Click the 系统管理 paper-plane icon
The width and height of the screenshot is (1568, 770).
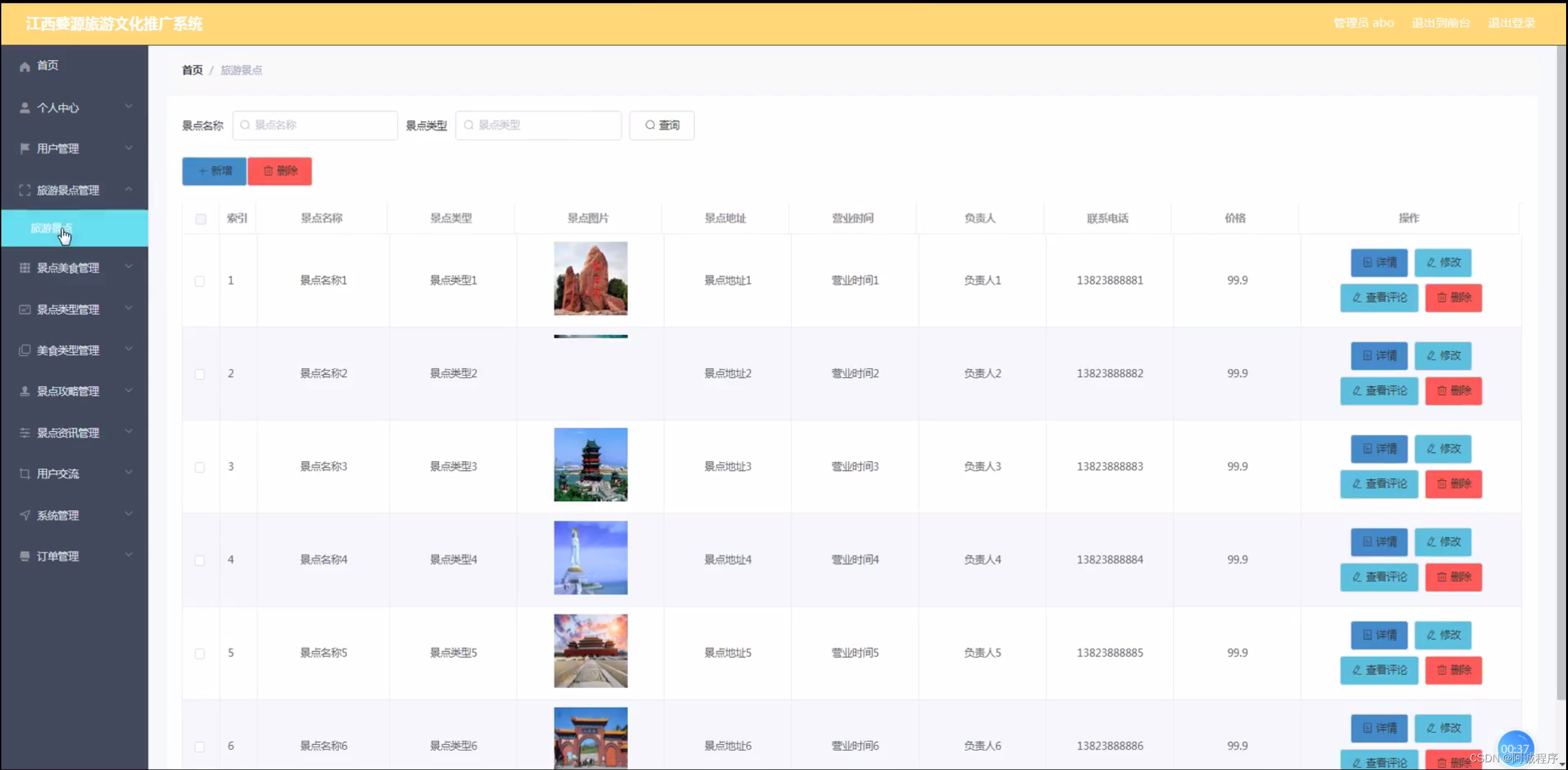pyautogui.click(x=24, y=514)
